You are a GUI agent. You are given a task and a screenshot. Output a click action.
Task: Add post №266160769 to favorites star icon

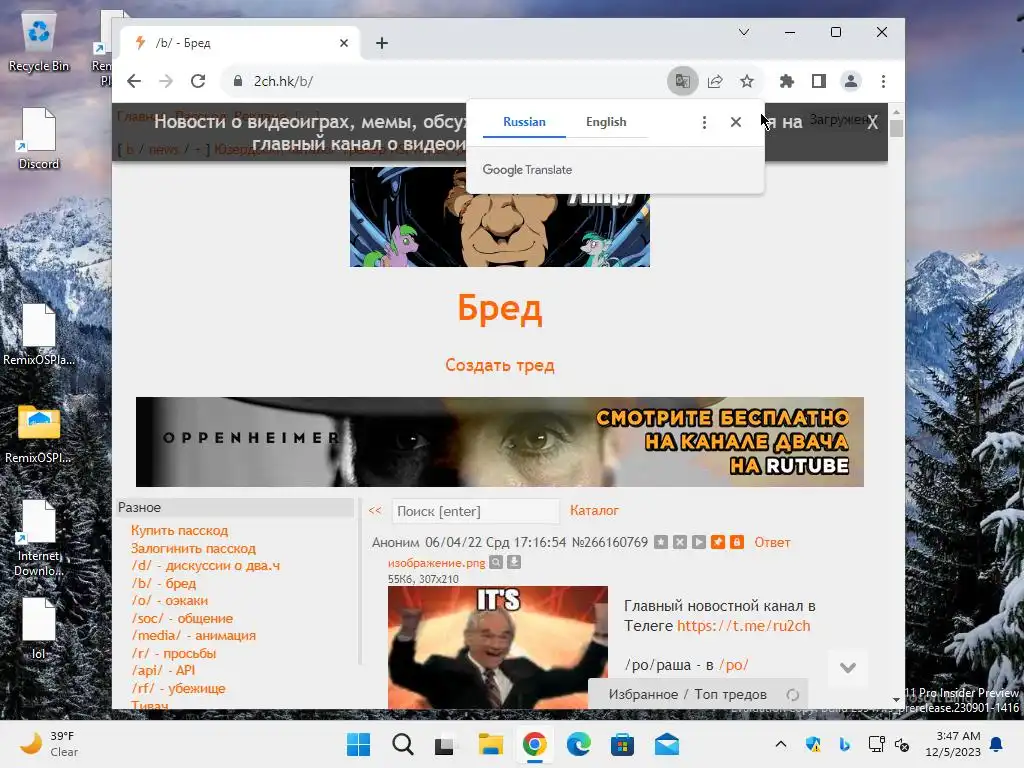pos(661,542)
